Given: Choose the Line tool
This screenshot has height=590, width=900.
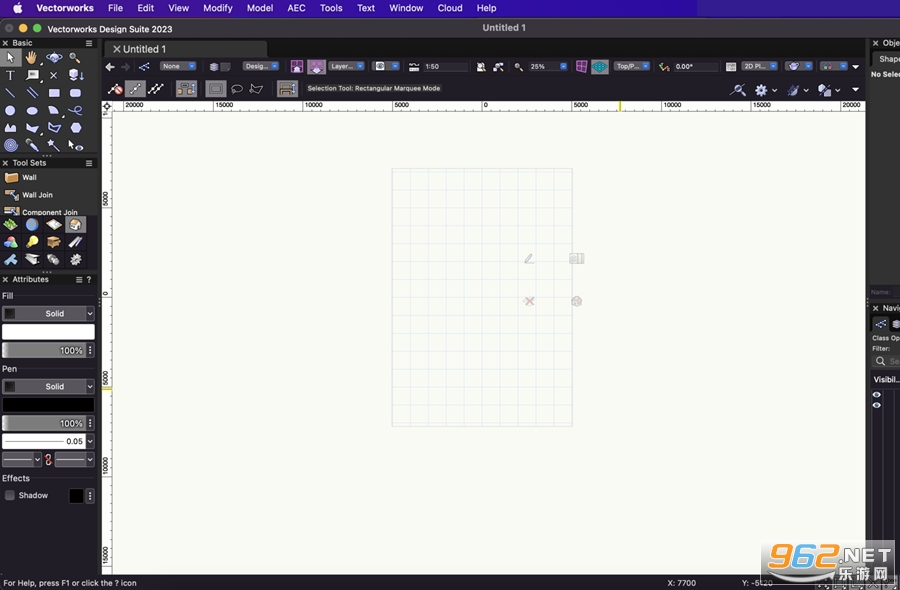Looking at the screenshot, I should click(10, 92).
